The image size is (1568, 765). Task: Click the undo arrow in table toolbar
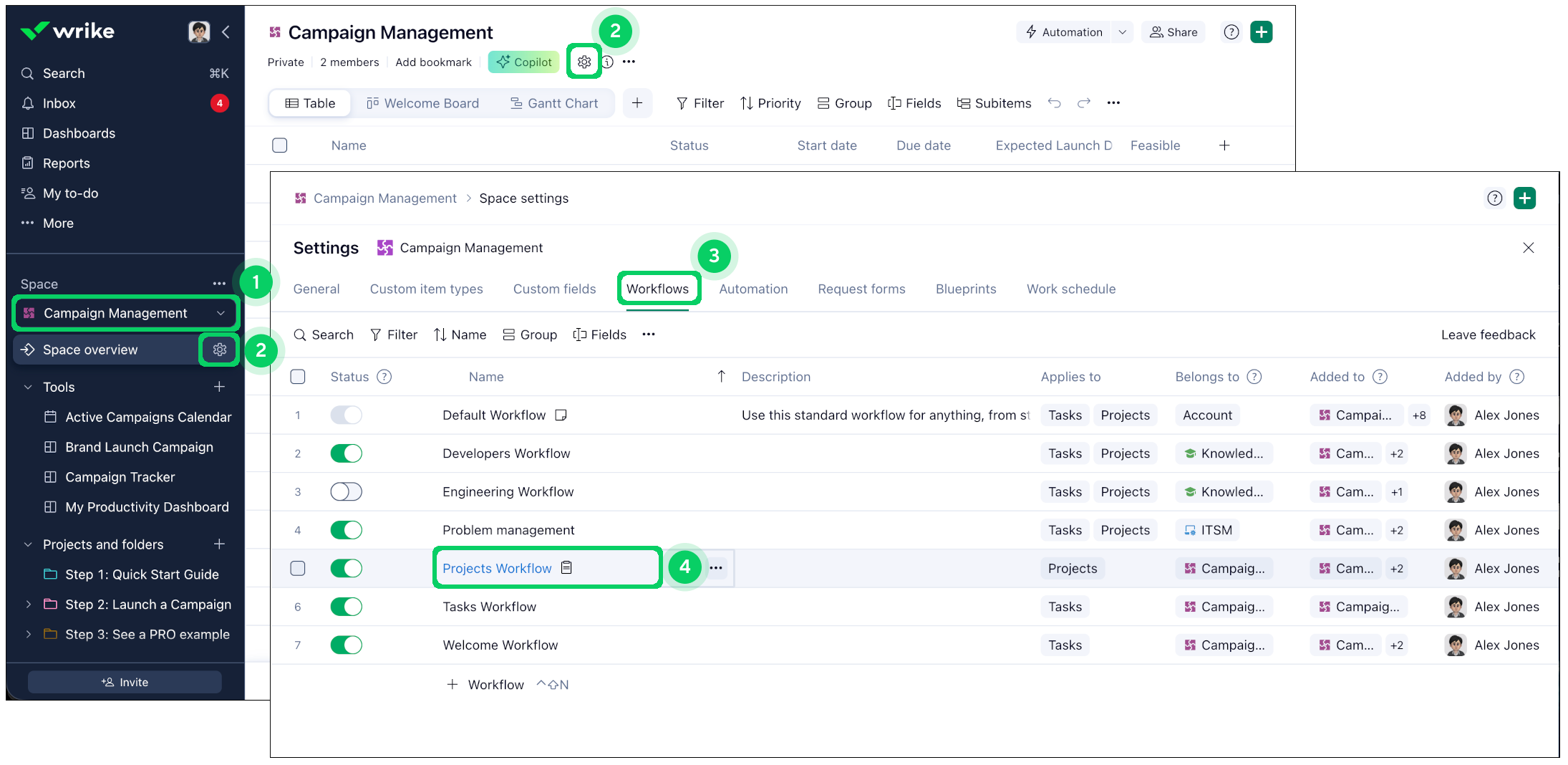(1054, 103)
